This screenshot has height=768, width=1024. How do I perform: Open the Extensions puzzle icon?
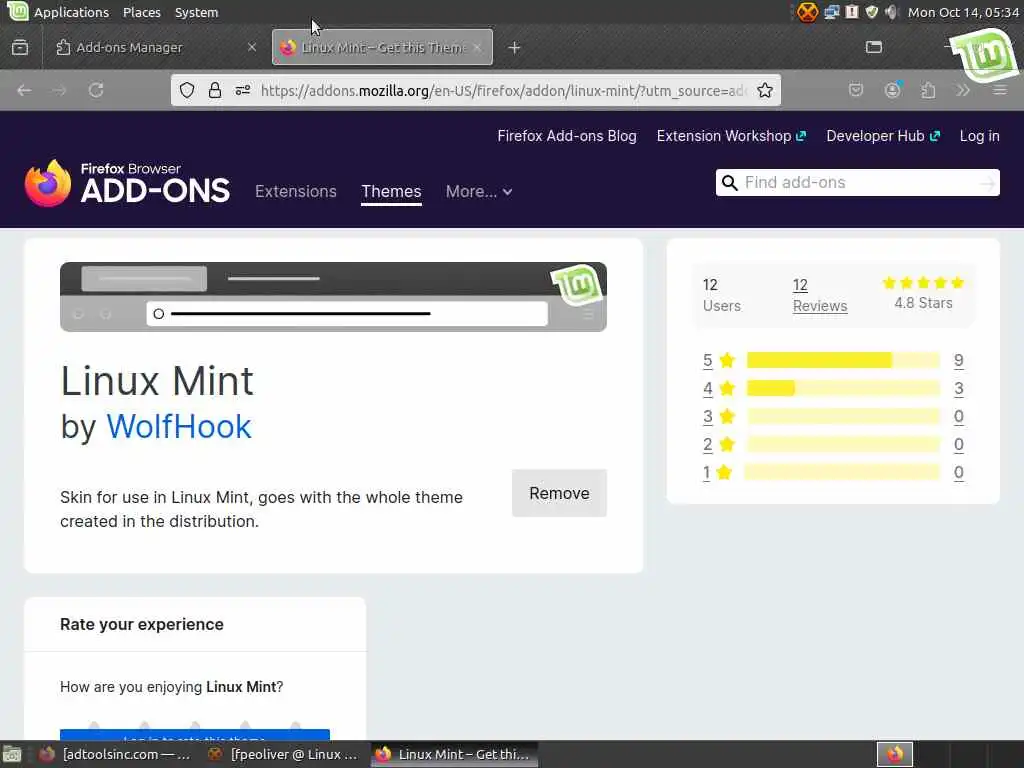pos(928,90)
